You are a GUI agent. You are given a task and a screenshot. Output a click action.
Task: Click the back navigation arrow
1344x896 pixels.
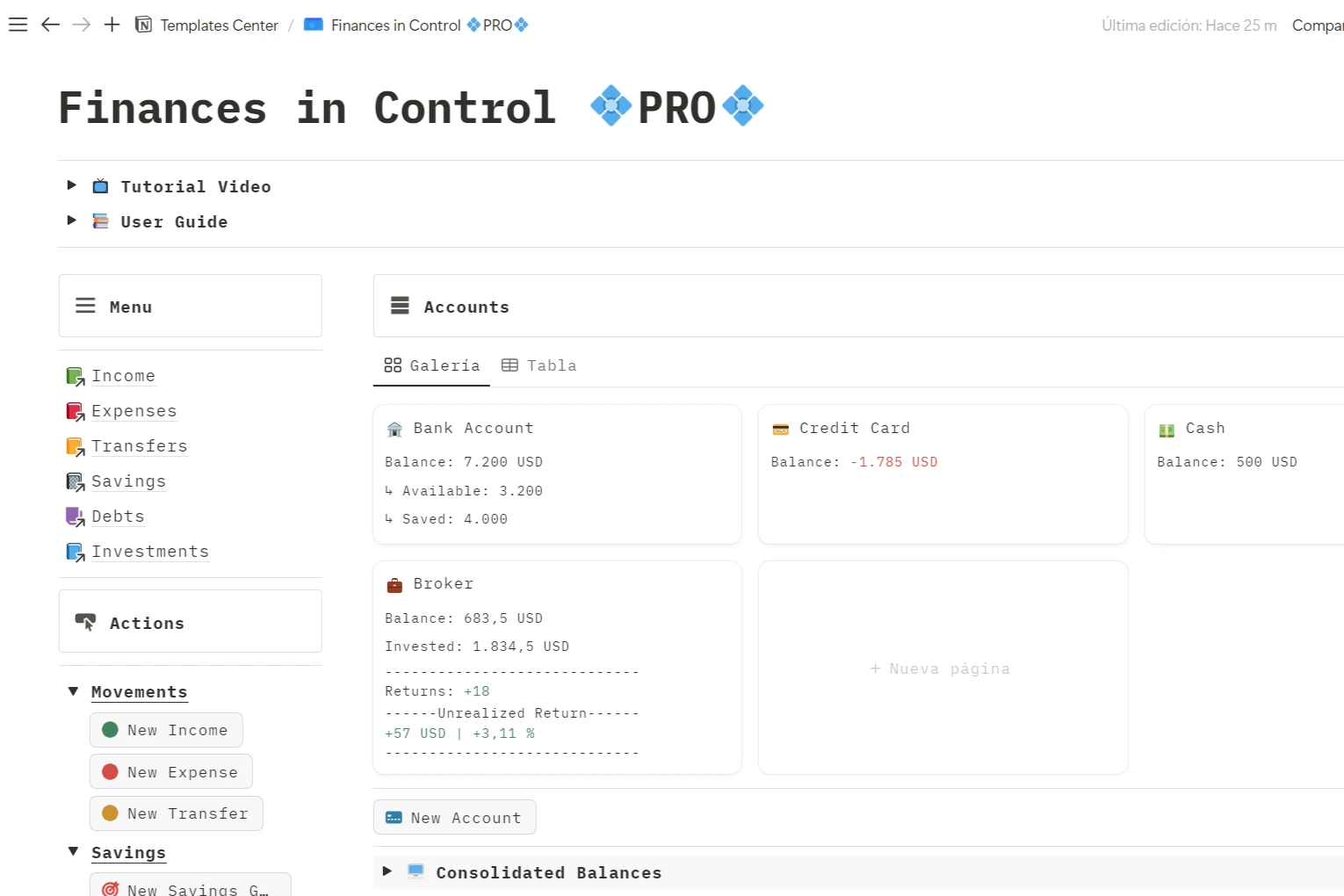click(x=51, y=25)
